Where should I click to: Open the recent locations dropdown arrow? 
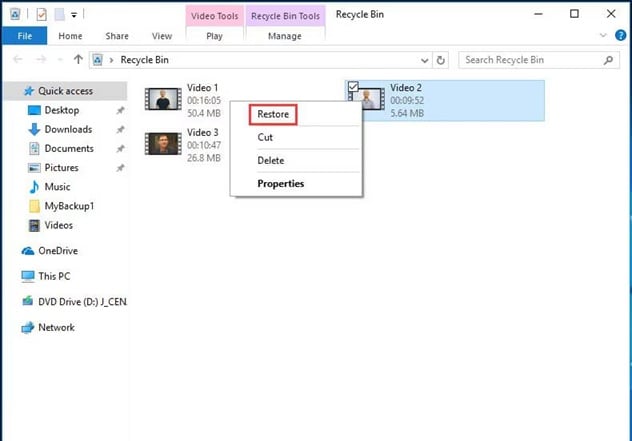[x=60, y=60]
